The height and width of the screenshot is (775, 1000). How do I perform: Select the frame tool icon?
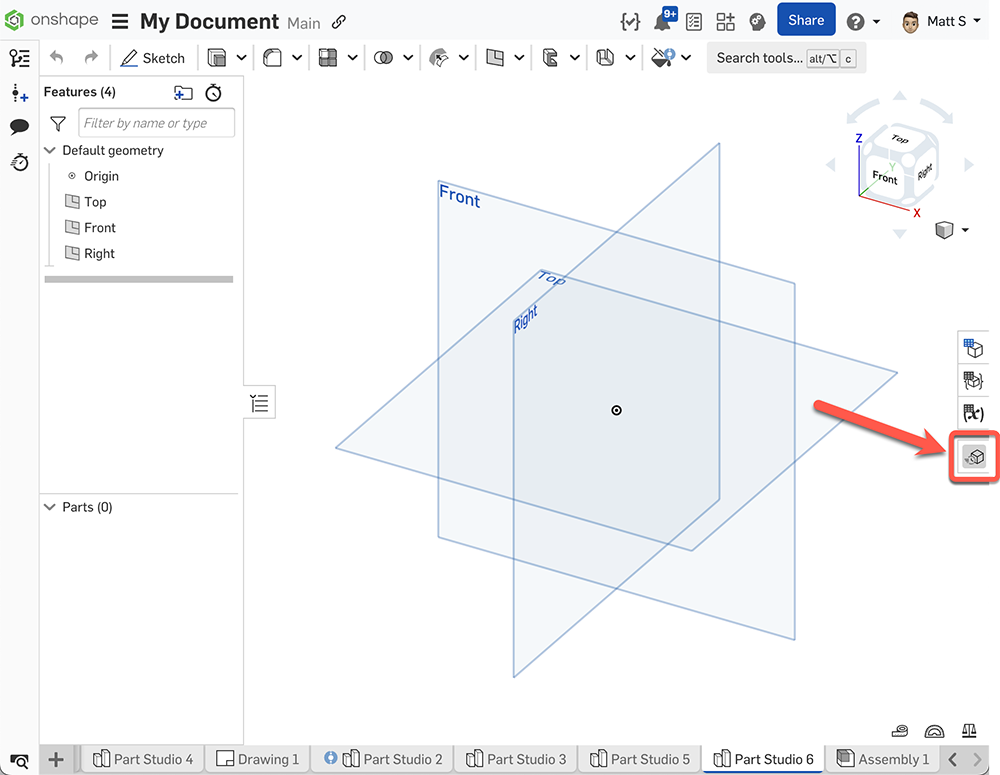[605, 58]
